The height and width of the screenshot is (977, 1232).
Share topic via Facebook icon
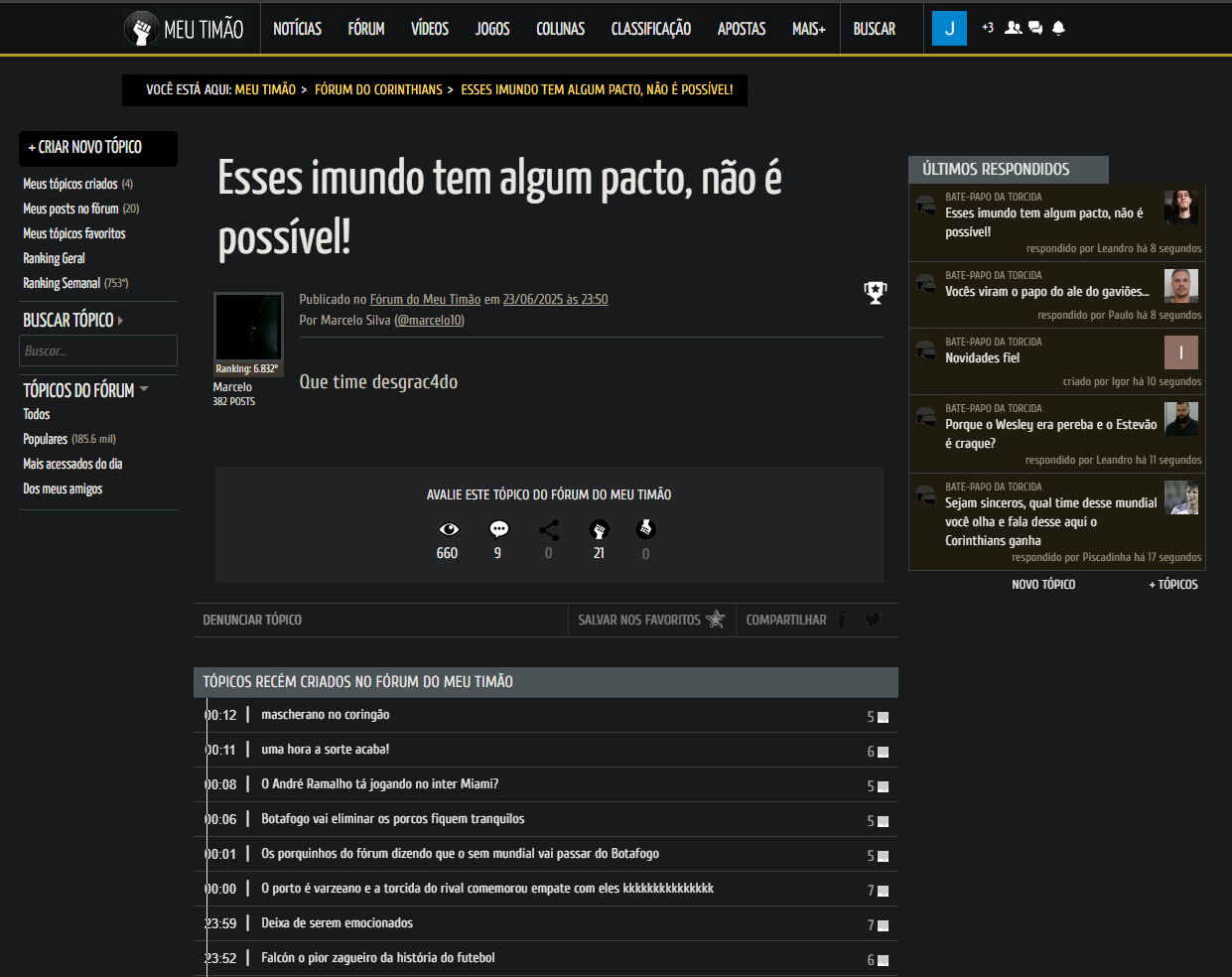point(842,620)
